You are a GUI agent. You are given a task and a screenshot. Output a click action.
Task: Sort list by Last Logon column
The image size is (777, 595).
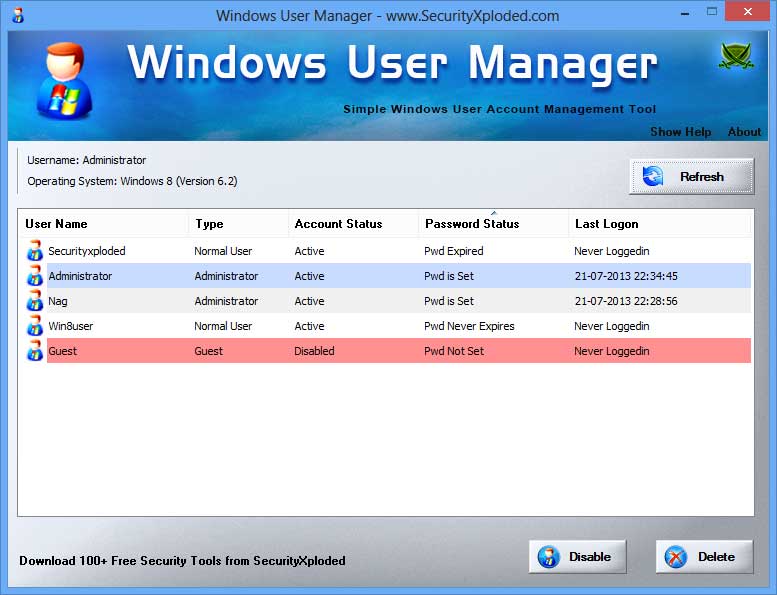pyautogui.click(x=606, y=224)
